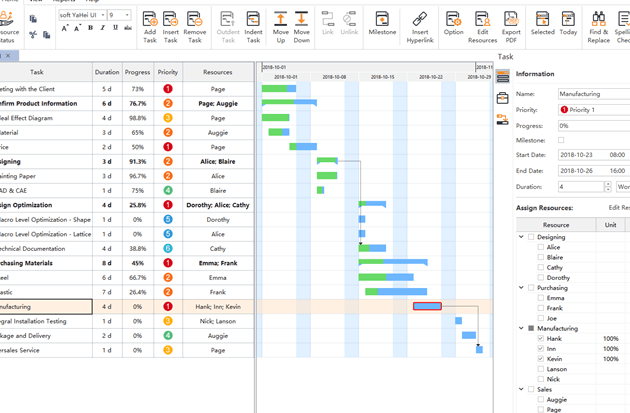Image resolution: width=630 pixels, height=413 pixels.
Task: Jump to Today in the chart
Action: coord(568,23)
